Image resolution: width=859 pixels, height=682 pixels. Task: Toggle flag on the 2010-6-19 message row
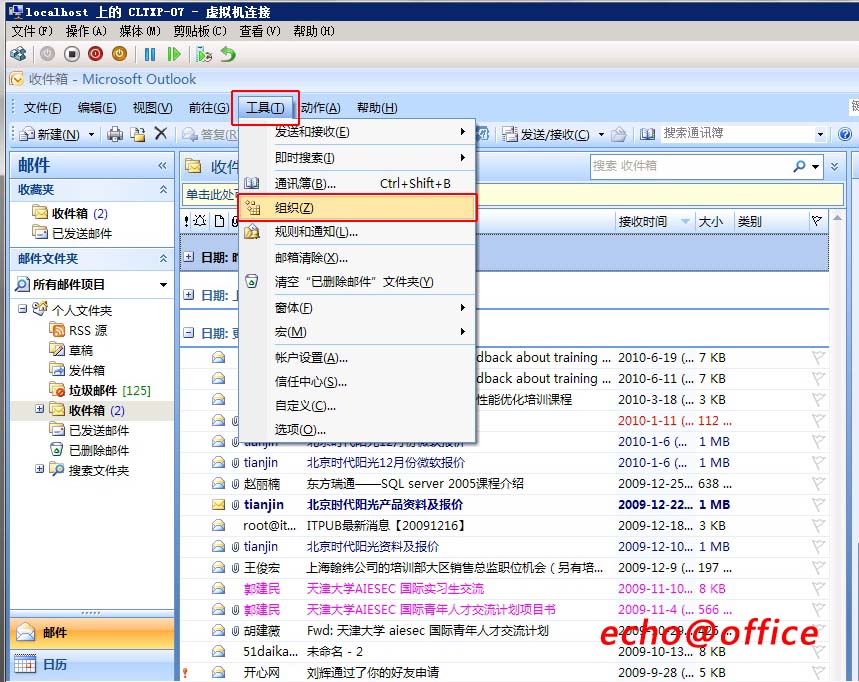[818, 358]
